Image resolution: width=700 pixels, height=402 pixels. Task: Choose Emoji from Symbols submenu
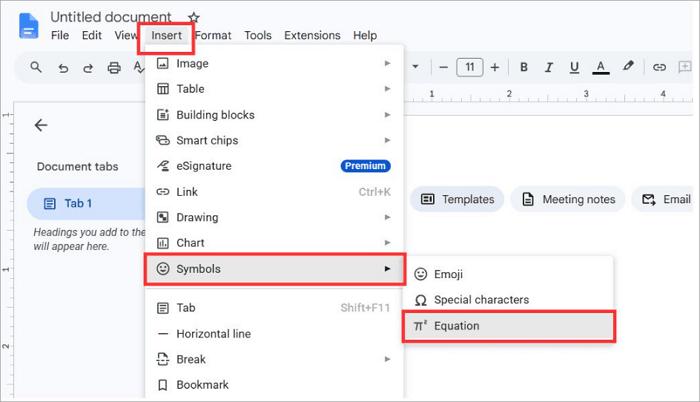[509, 274]
